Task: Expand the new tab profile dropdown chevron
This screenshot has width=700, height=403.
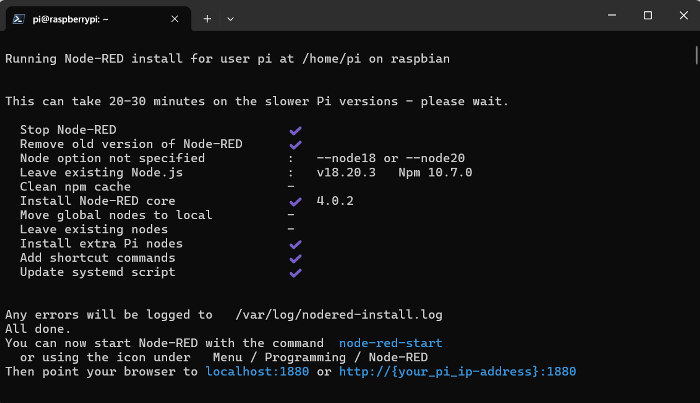Action: coord(230,19)
